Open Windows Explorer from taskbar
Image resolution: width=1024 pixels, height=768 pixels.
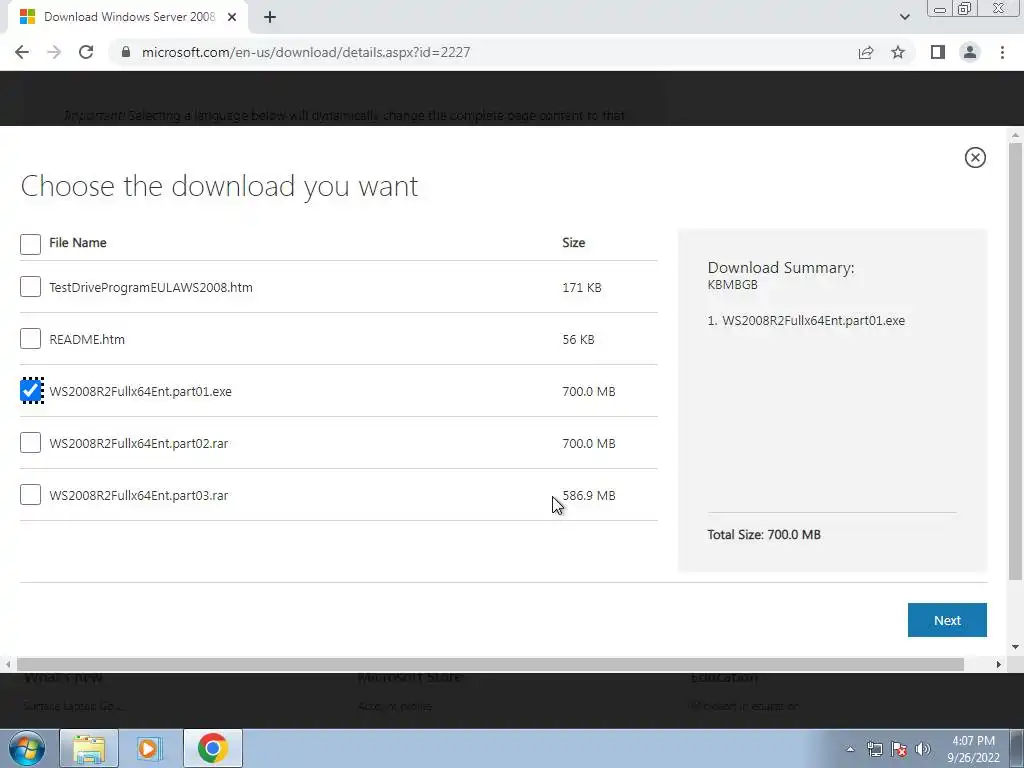[89, 748]
